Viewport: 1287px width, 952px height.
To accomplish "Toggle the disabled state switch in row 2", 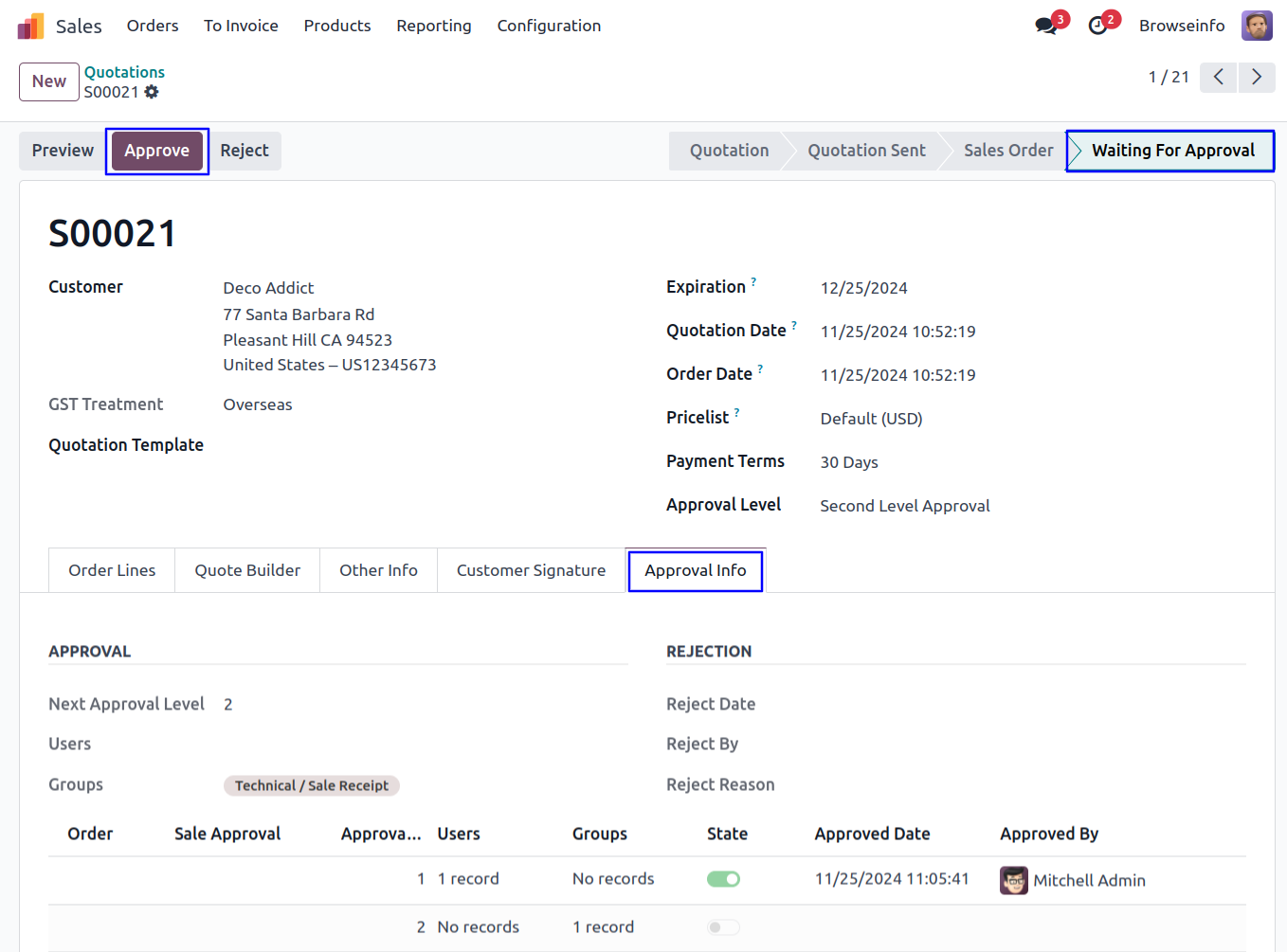I will [x=723, y=927].
